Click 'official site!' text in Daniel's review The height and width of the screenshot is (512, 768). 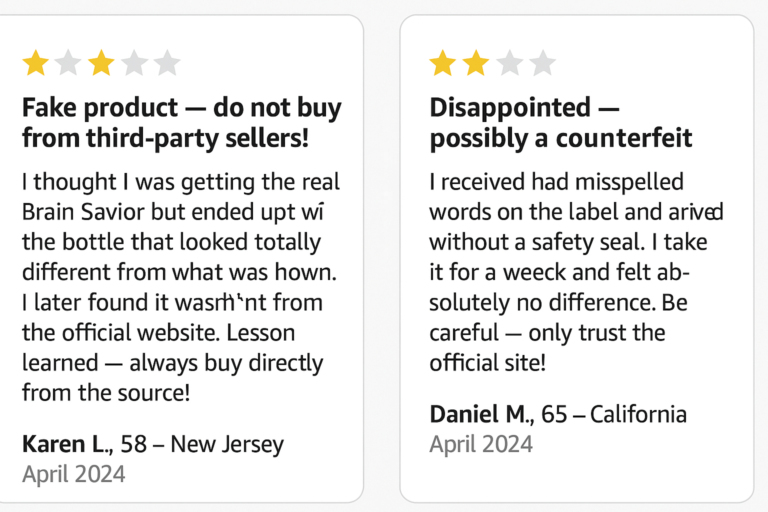(x=487, y=363)
